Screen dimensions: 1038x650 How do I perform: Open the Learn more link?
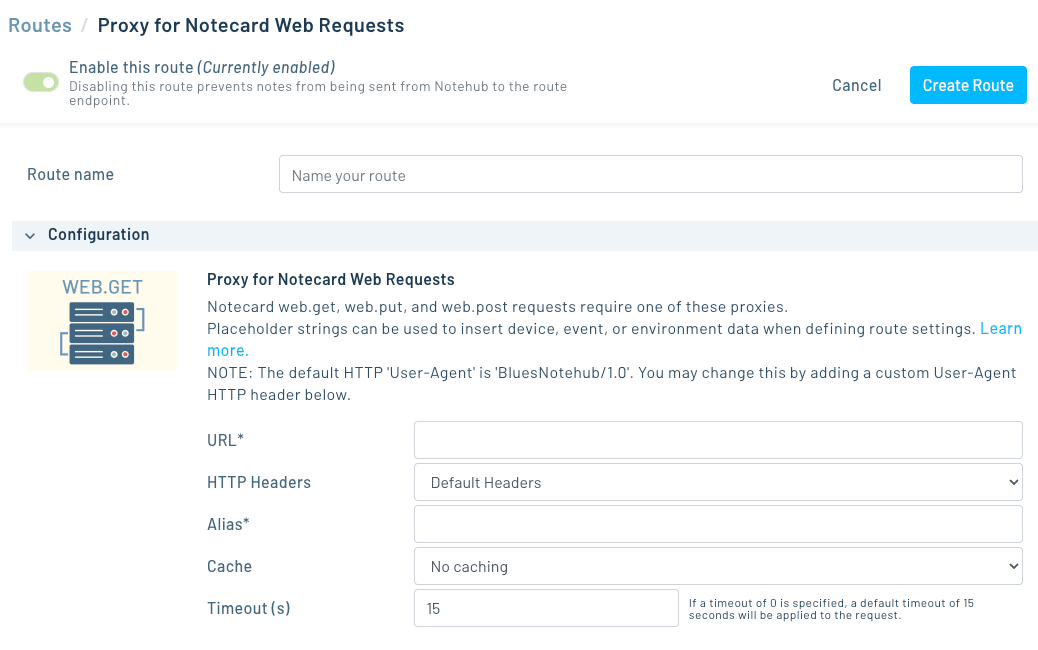1000,328
